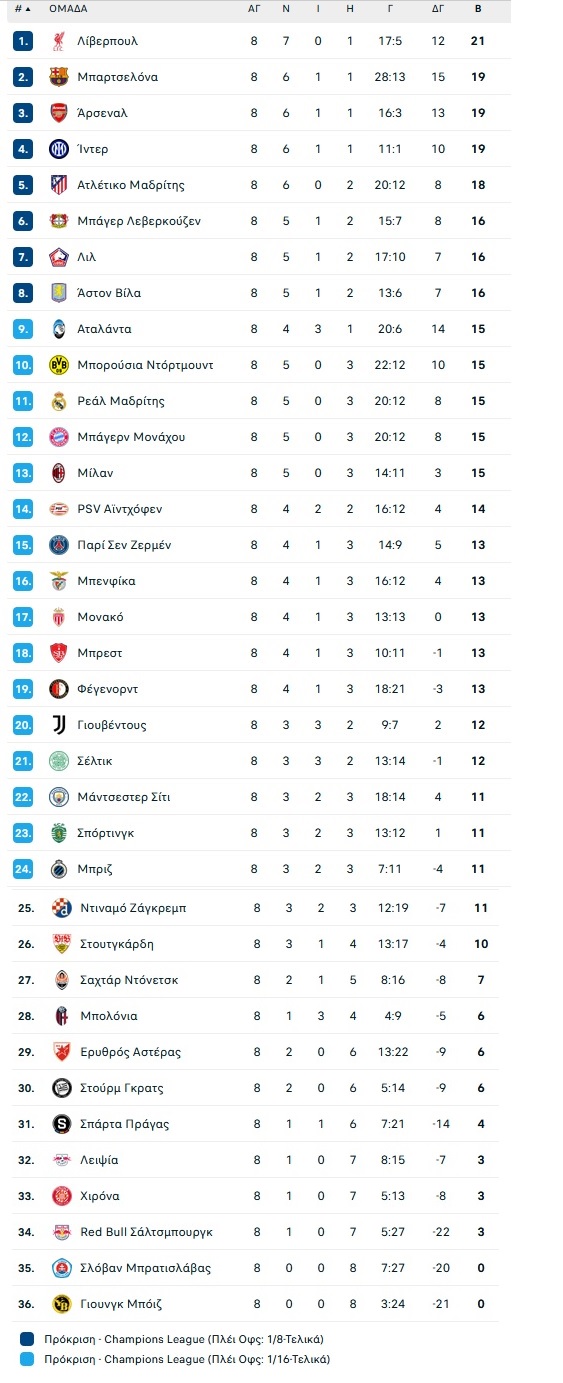
Task: Click the rank 9 light blue position badge
Action: coord(24,329)
